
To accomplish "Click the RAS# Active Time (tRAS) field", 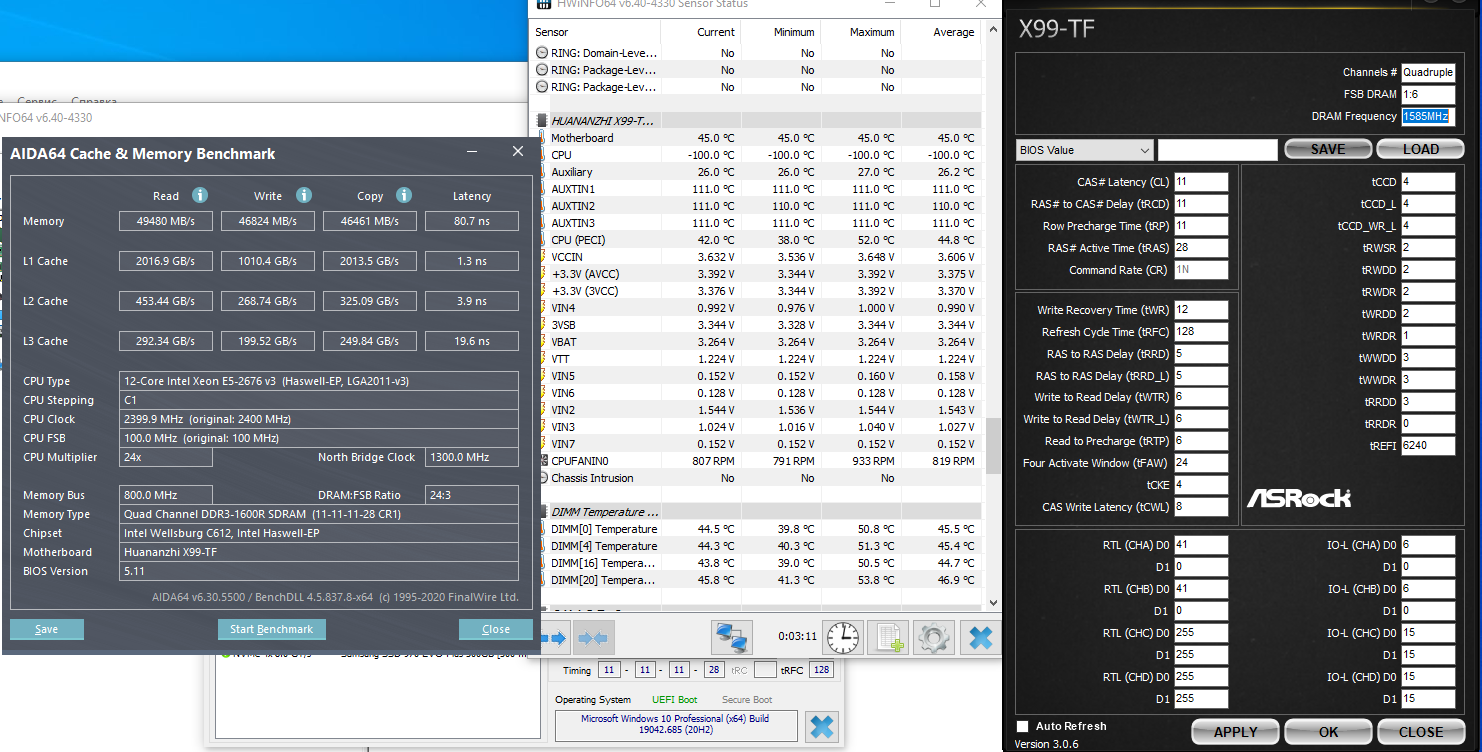I will pyautogui.click(x=1200, y=248).
